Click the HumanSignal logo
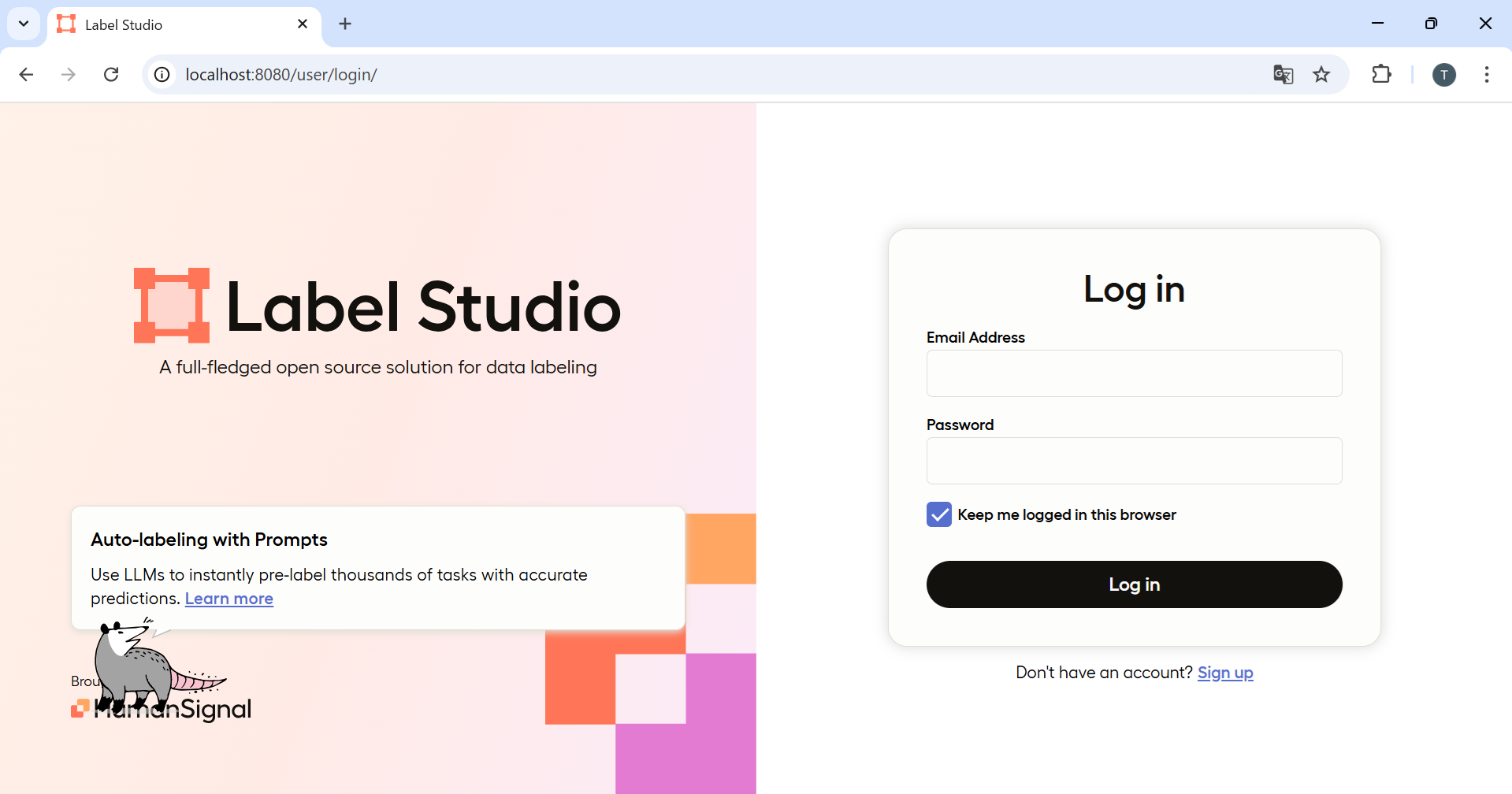 pyautogui.click(x=161, y=709)
